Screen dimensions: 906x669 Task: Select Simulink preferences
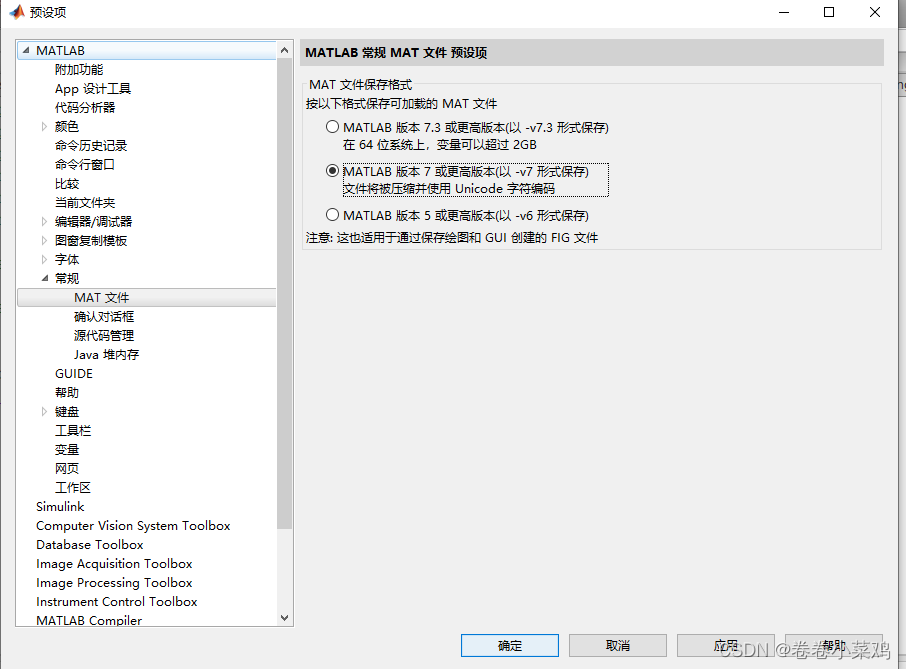pos(60,506)
